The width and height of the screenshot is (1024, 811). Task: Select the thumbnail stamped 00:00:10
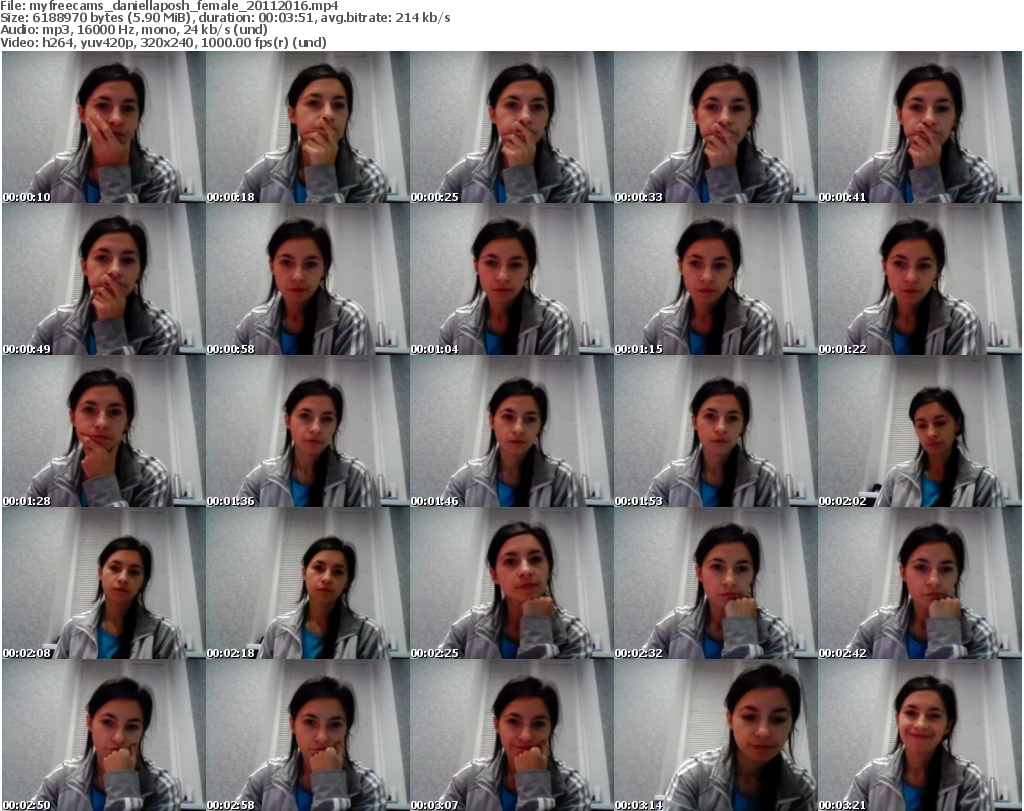point(104,127)
